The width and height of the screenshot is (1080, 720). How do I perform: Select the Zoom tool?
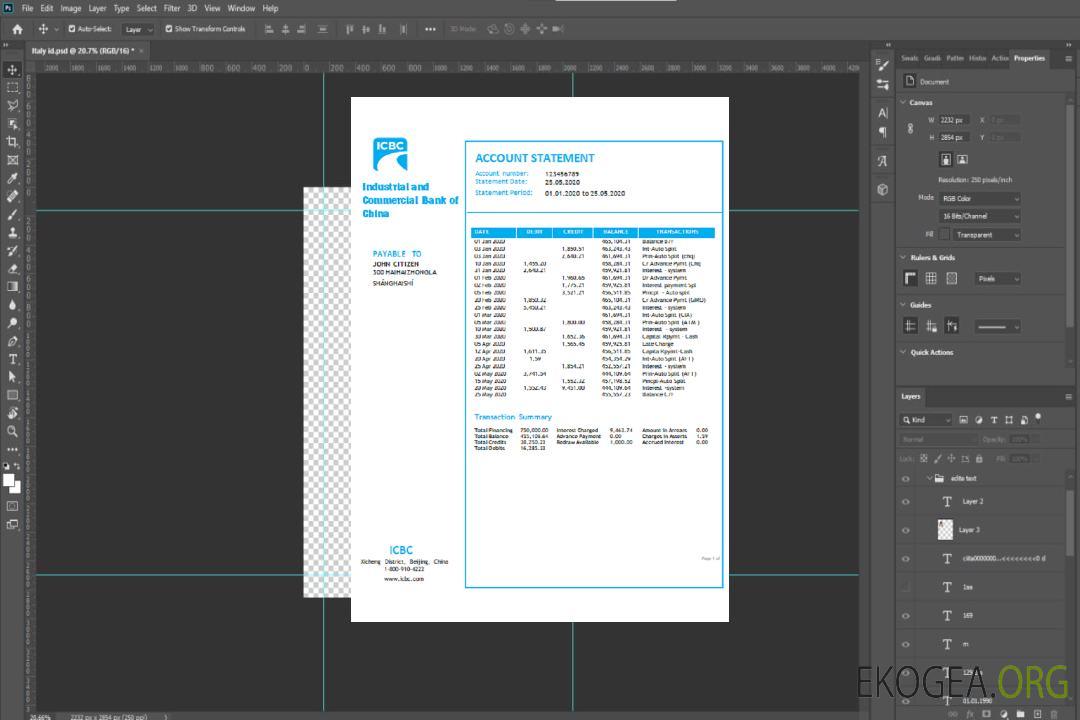tap(13, 431)
